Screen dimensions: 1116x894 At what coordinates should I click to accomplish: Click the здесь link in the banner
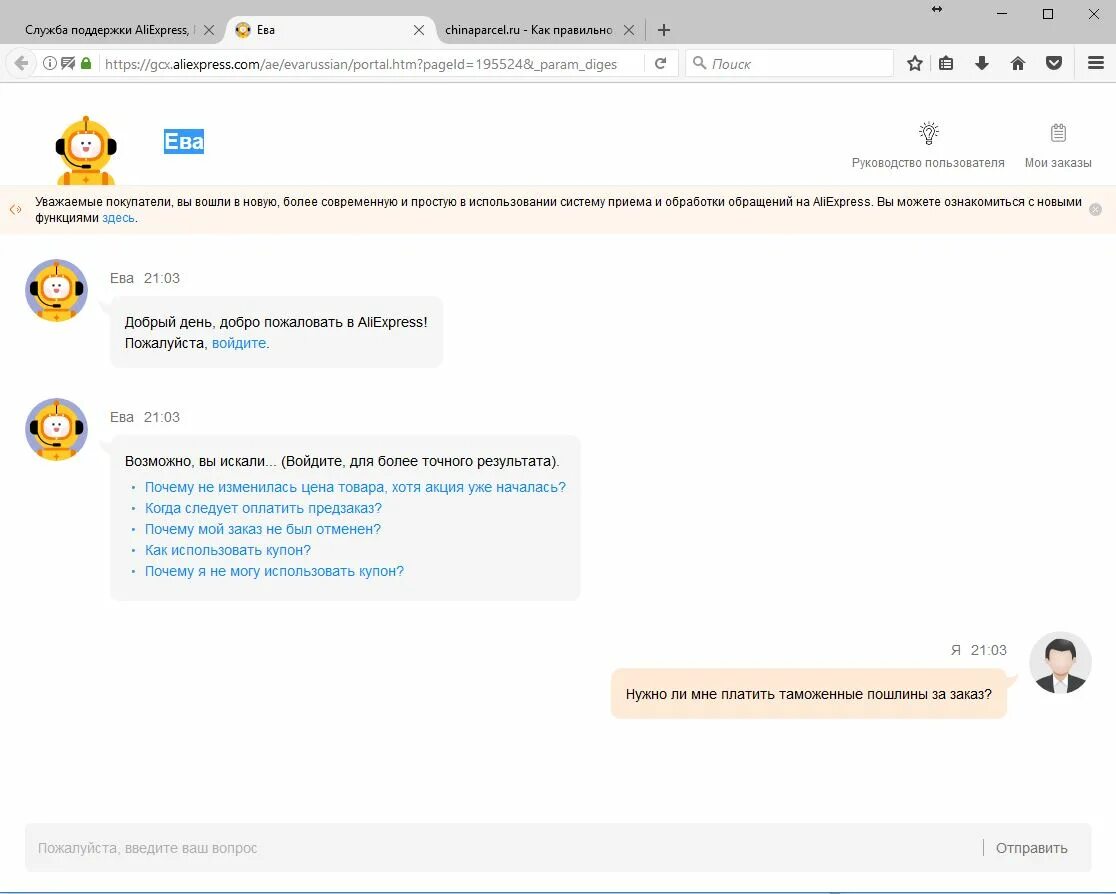[x=118, y=218]
